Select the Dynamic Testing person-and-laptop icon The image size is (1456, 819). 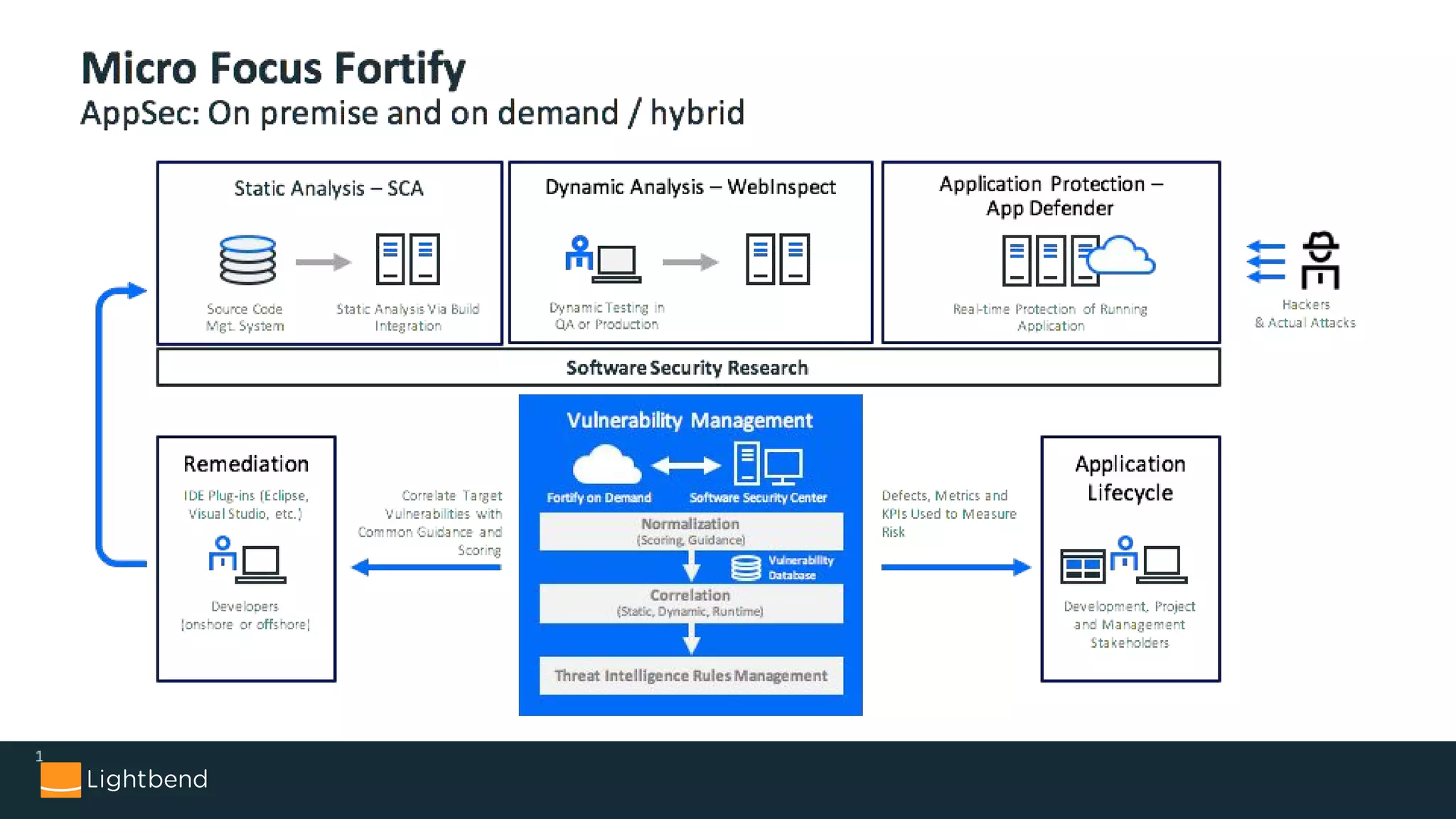pyautogui.click(x=603, y=259)
